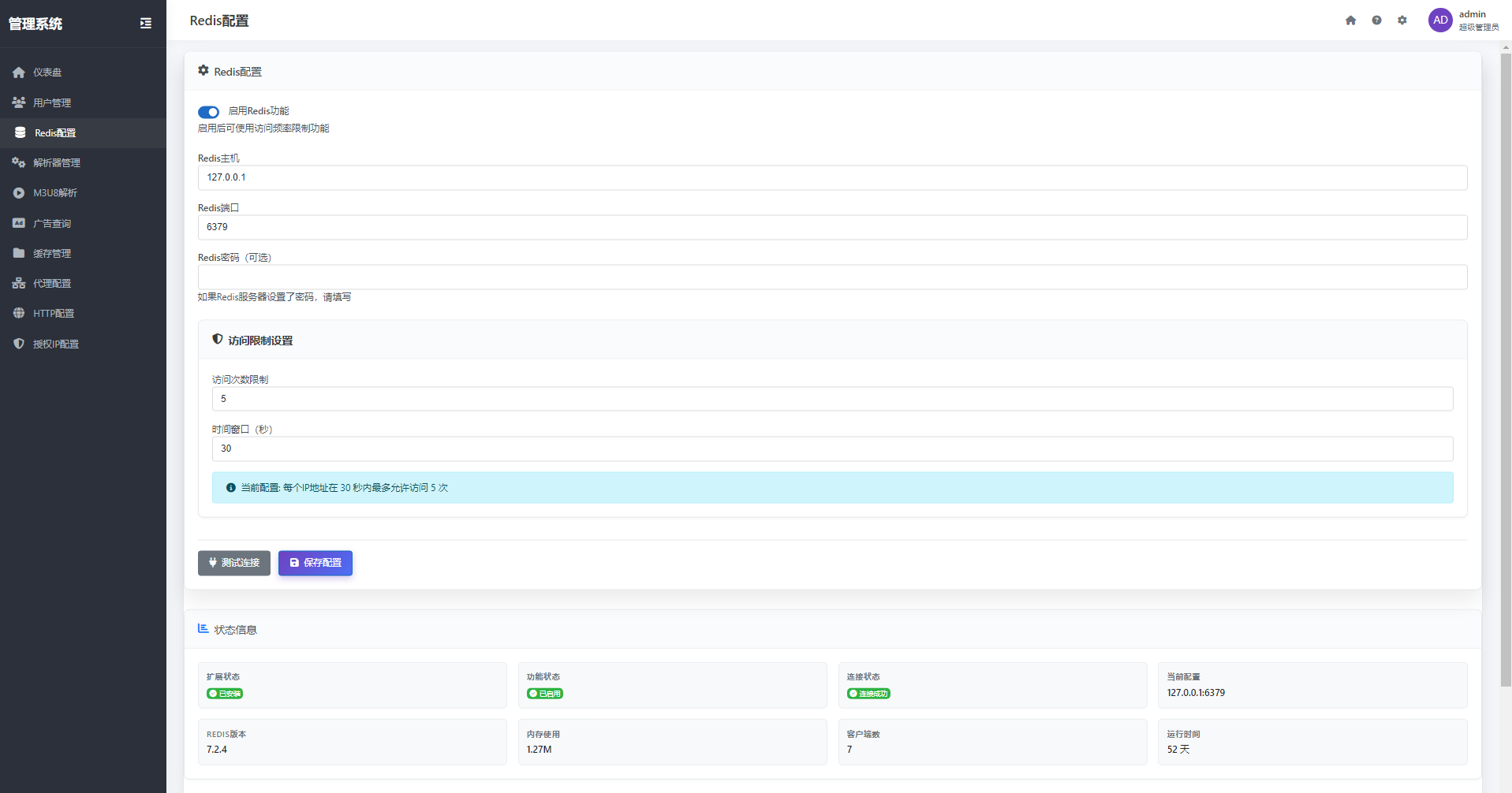Screen dimensions: 1512x793
Task: Focus the Redis端口 input field
Action: (832, 227)
